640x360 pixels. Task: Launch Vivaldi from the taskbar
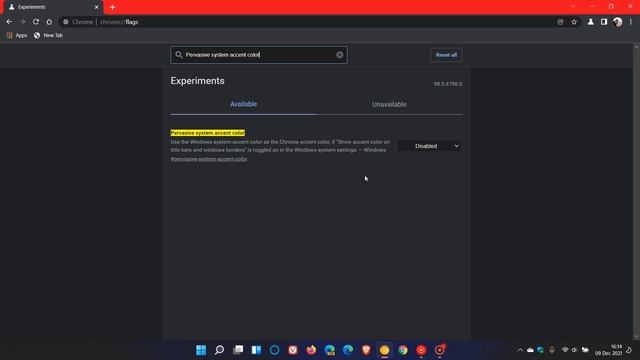point(293,350)
